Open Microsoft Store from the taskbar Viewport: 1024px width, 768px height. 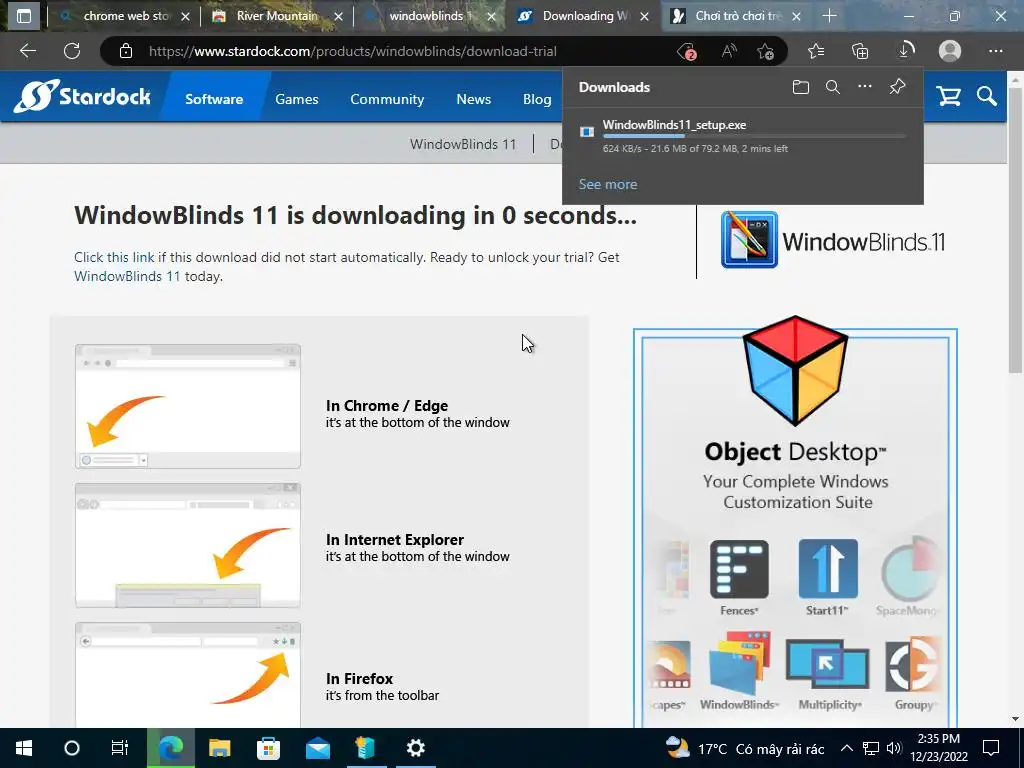pyautogui.click(x=268, y=748)
